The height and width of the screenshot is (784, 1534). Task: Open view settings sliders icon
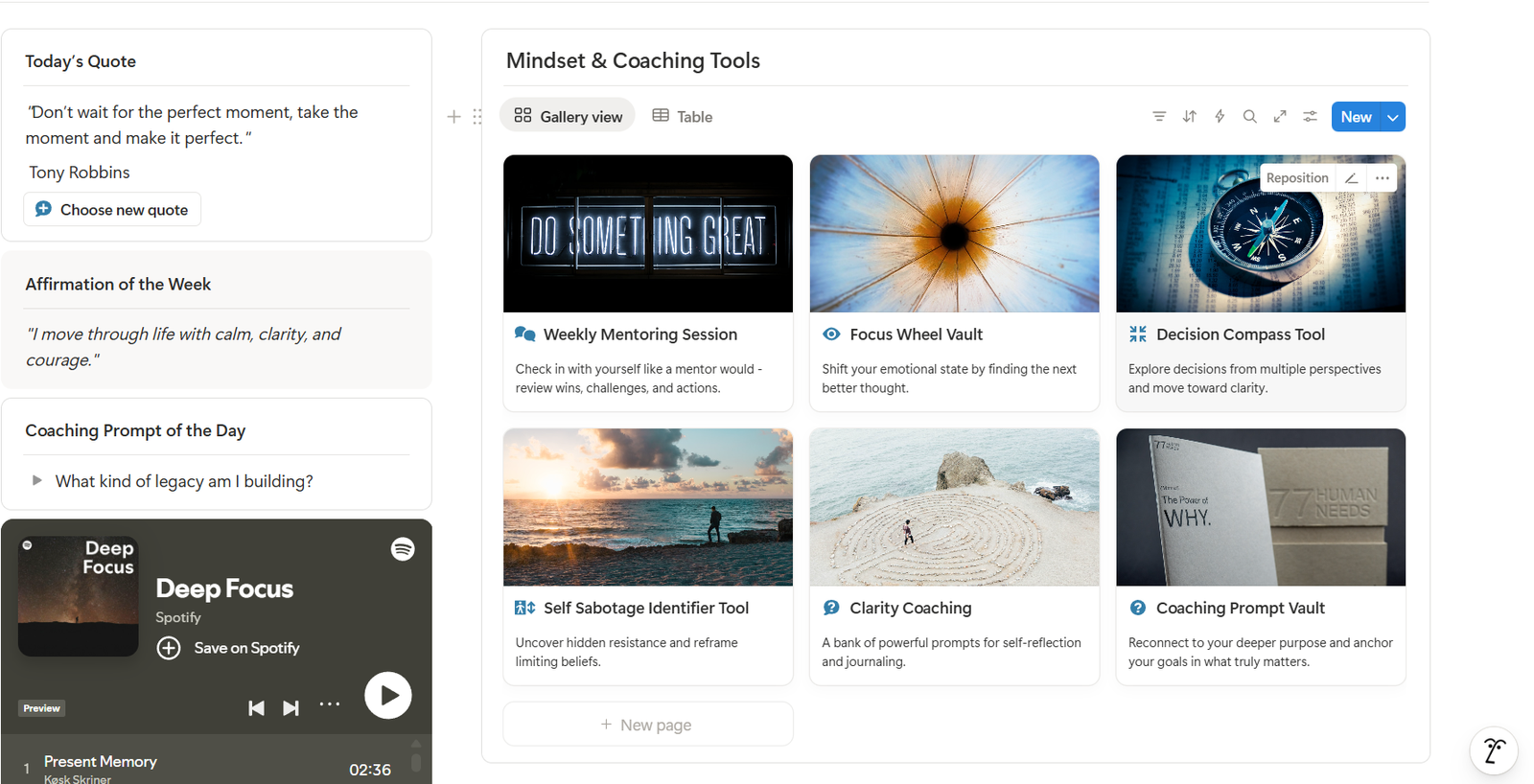pyautogui.click(x=1310, y=117)
